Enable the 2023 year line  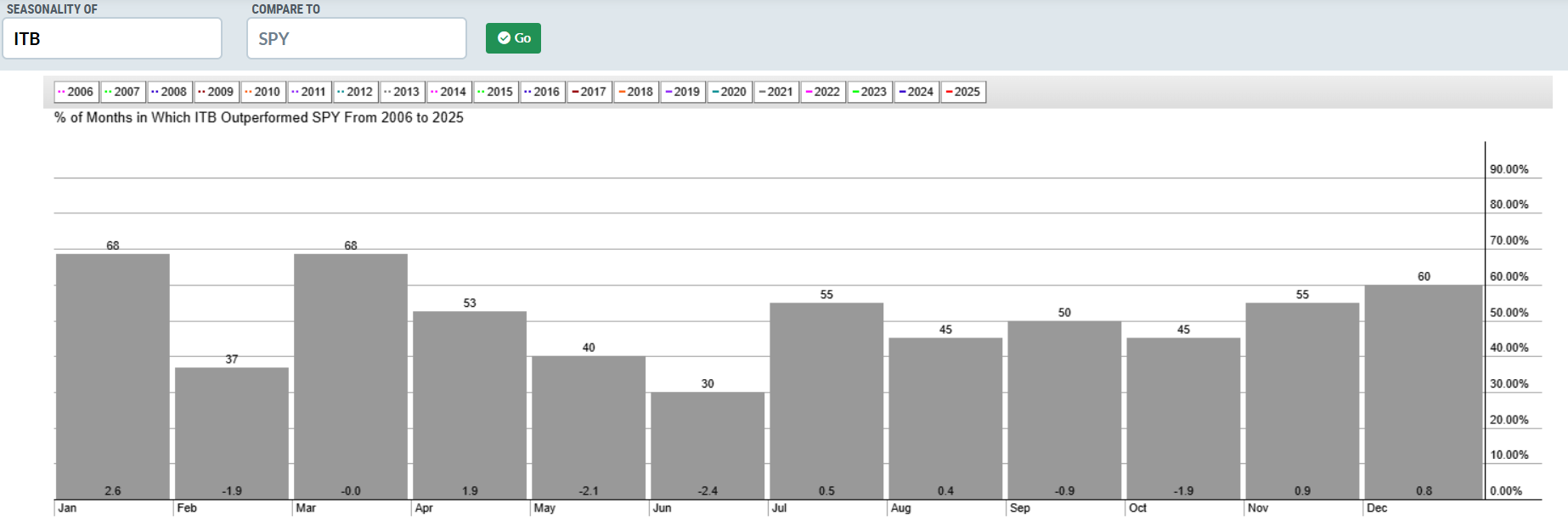[869, 92]
